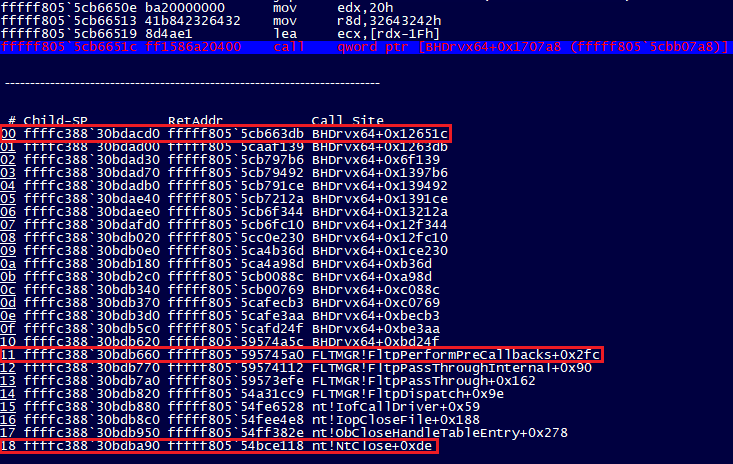Screen dimensions: 733x464
Task: Select frame 0a link
Action: pyautogui.click(x=8, y=263)
